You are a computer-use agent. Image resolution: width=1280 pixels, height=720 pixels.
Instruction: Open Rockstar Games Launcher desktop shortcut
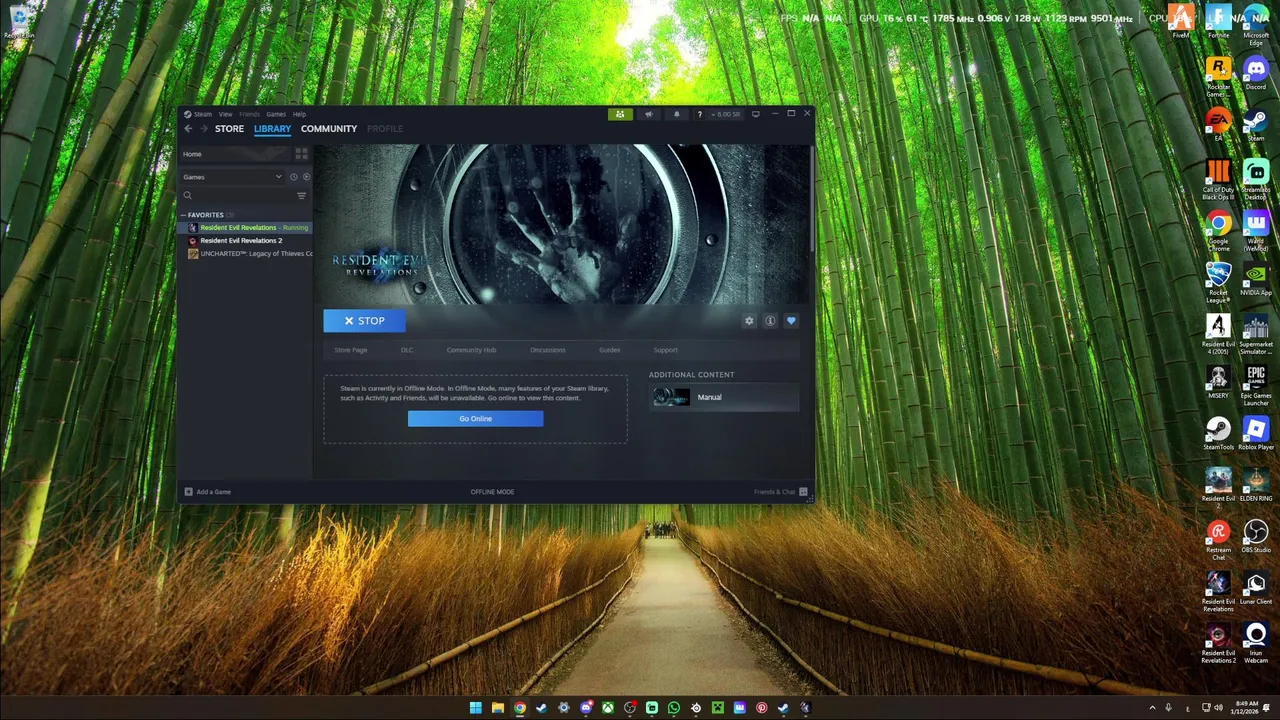(1218, 77)
